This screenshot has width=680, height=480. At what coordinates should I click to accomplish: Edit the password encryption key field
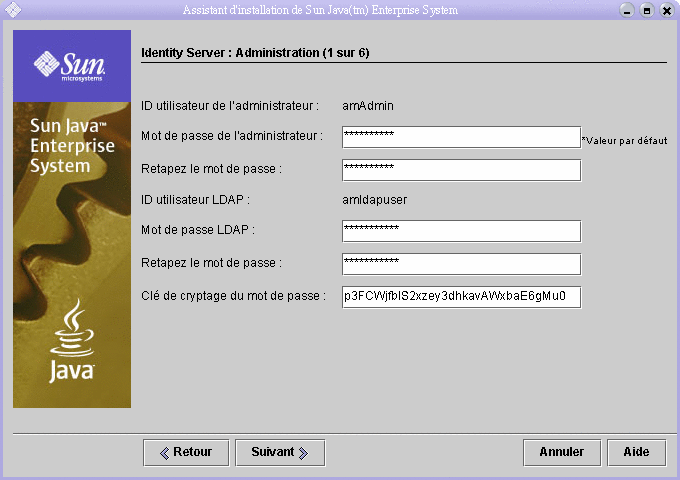[x=461, y=297]
